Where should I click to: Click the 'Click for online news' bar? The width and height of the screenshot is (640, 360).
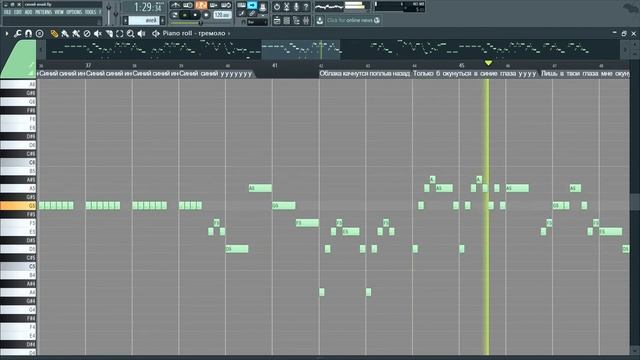[x=353, y=20]
